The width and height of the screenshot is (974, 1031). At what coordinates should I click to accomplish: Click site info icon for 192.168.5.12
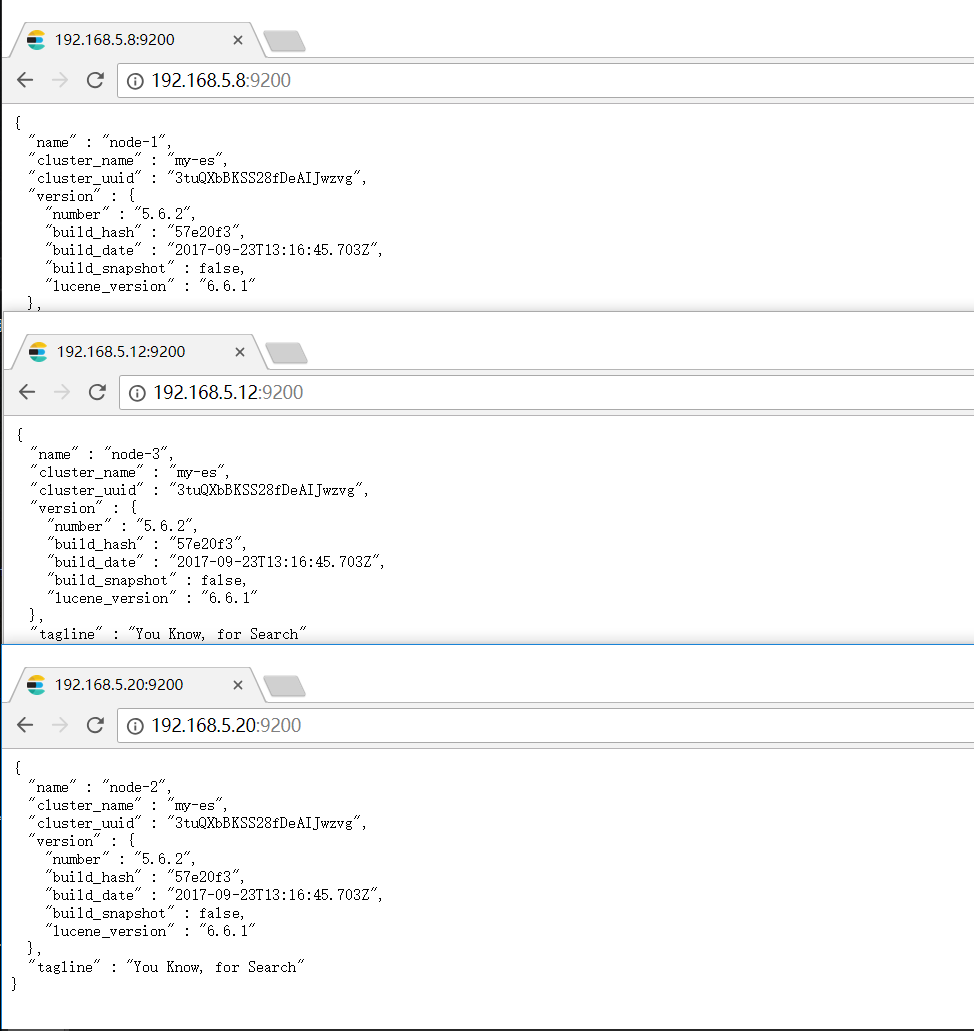pos(138,392)
